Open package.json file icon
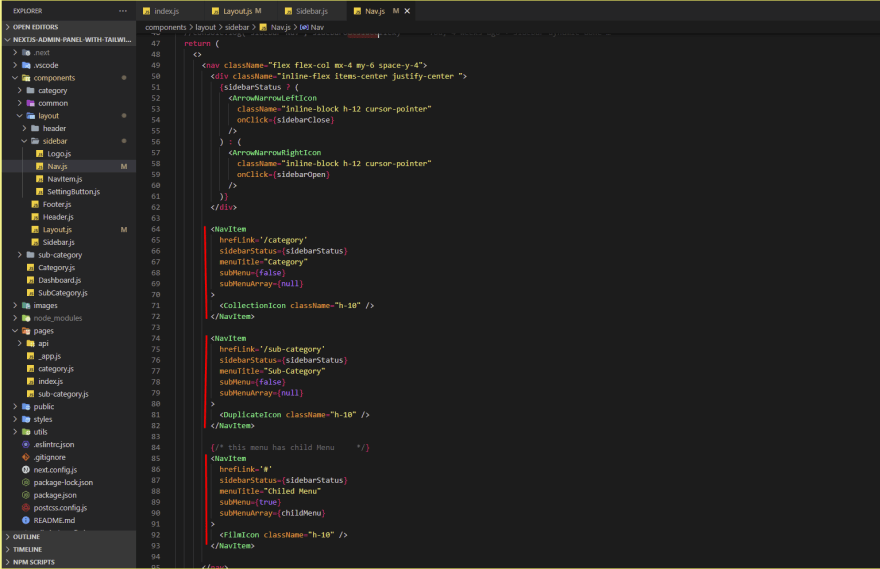 pos(26,495)
